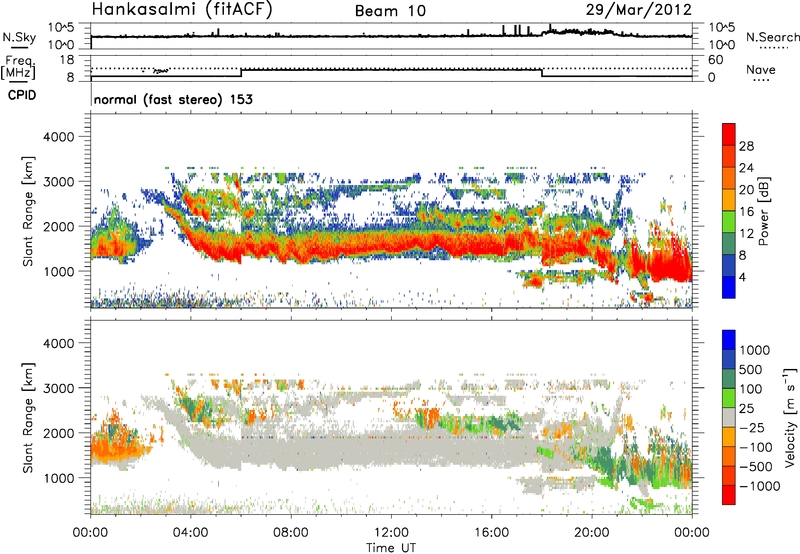
Task: Click the '1000' velocity colorbar value
Action: (x=755, y=350)
